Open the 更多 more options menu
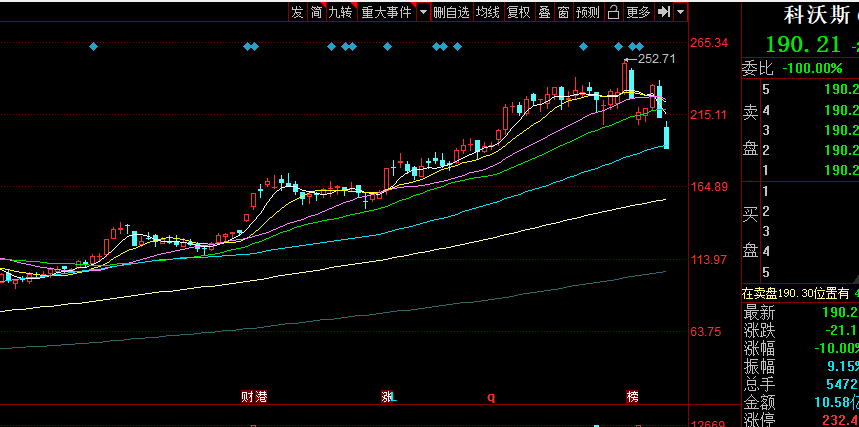Screen dimensions: 859x427 coord(638,12)
